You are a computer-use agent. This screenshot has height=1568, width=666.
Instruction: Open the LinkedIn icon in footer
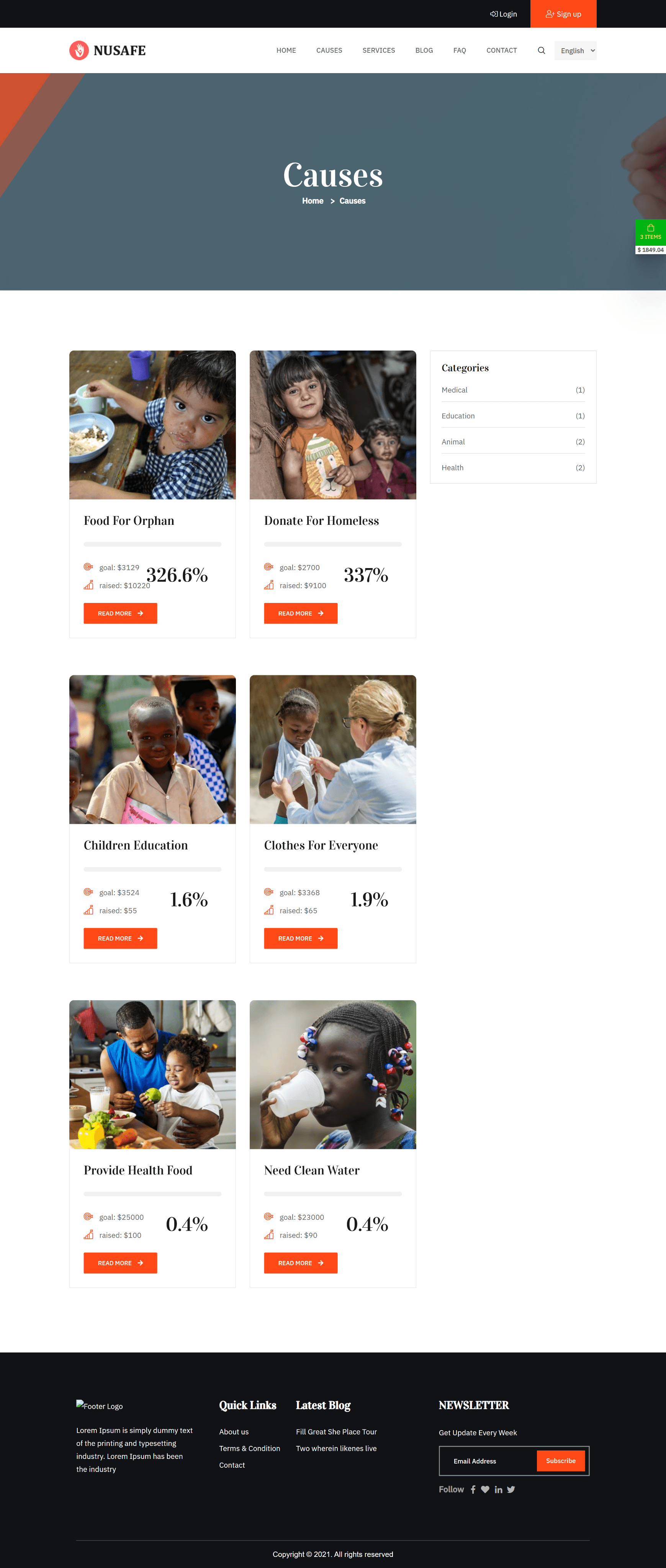(x=499, y=1490)
